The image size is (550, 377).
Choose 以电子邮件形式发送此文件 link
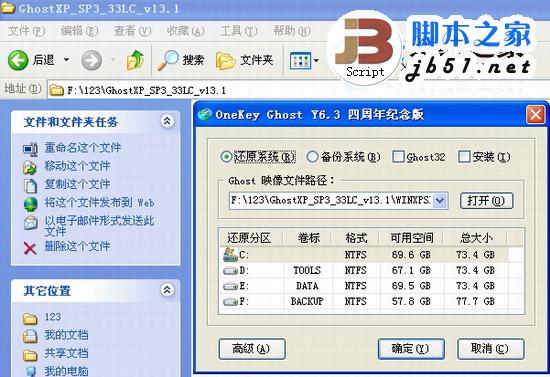coord(99,225)
